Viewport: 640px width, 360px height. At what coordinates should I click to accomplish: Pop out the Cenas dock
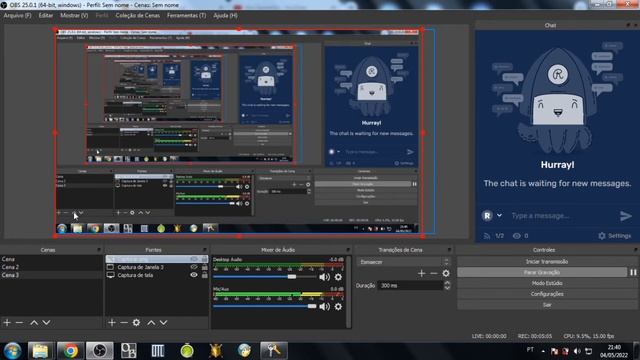(x=99, y=250)
